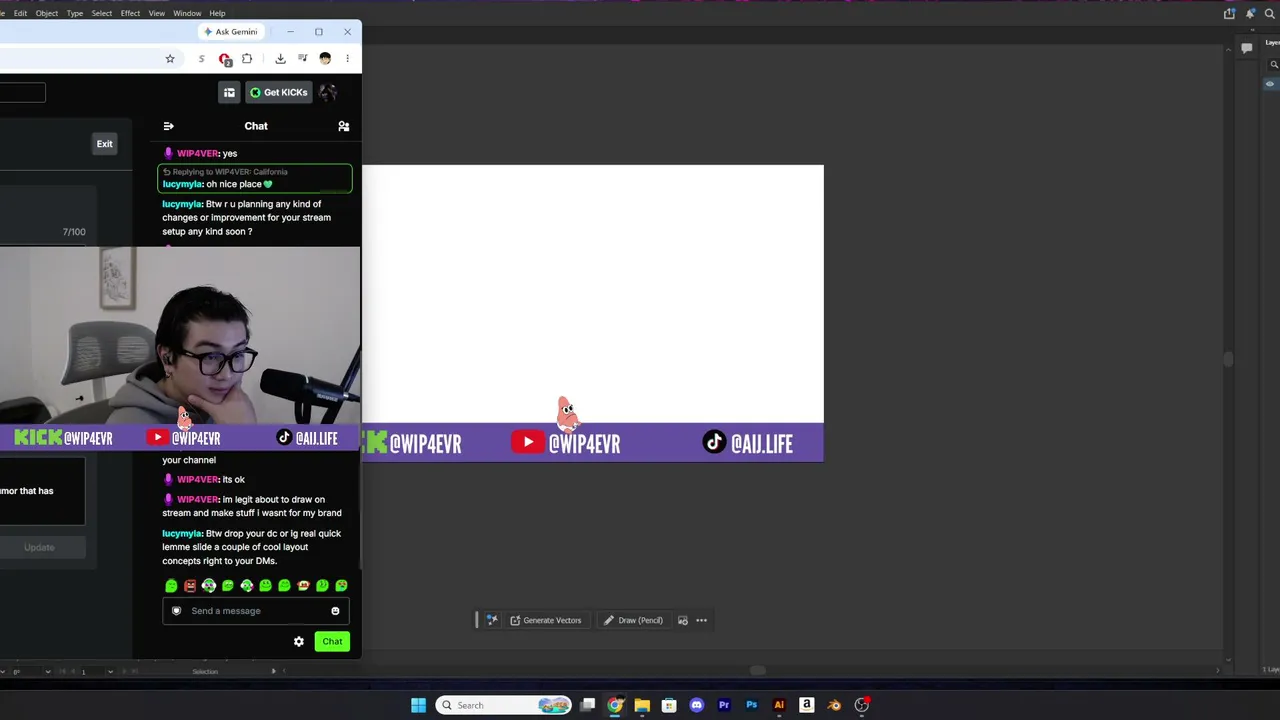
Task: Open the View menu in Illustrator
Action: (157, 13)
